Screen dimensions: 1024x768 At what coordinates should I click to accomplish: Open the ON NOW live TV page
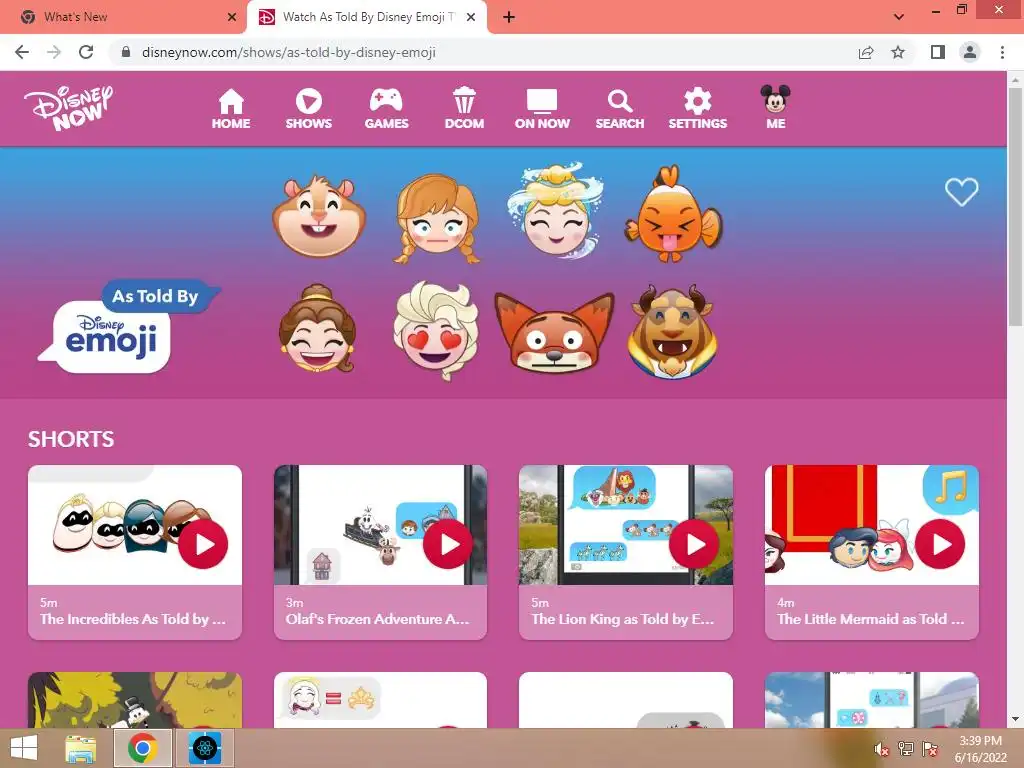[x=542, y=108]
